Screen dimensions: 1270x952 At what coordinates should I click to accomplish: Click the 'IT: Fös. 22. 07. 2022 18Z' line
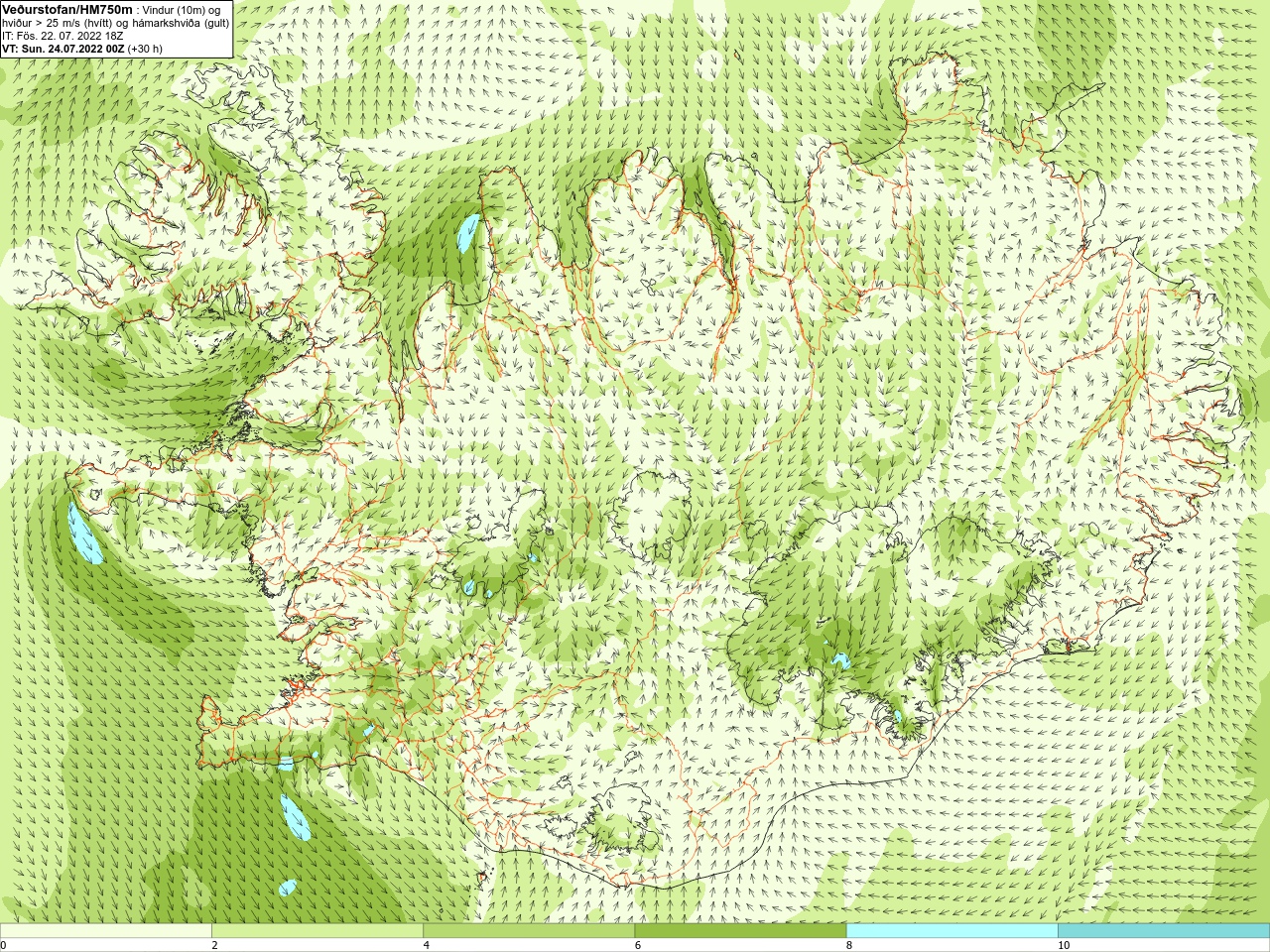click(63, 36)
